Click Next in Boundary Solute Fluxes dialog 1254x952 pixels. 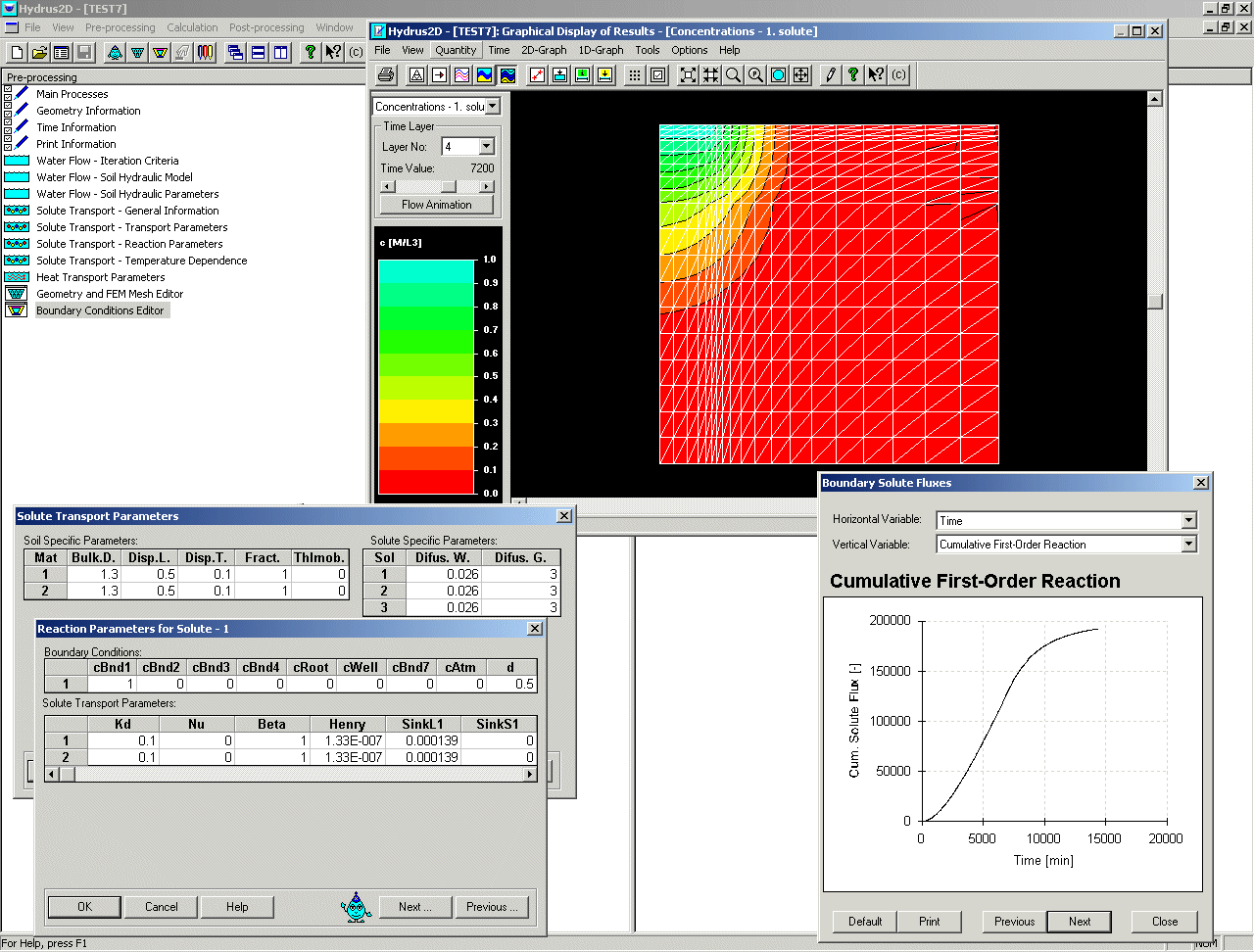pos(1080,922)
